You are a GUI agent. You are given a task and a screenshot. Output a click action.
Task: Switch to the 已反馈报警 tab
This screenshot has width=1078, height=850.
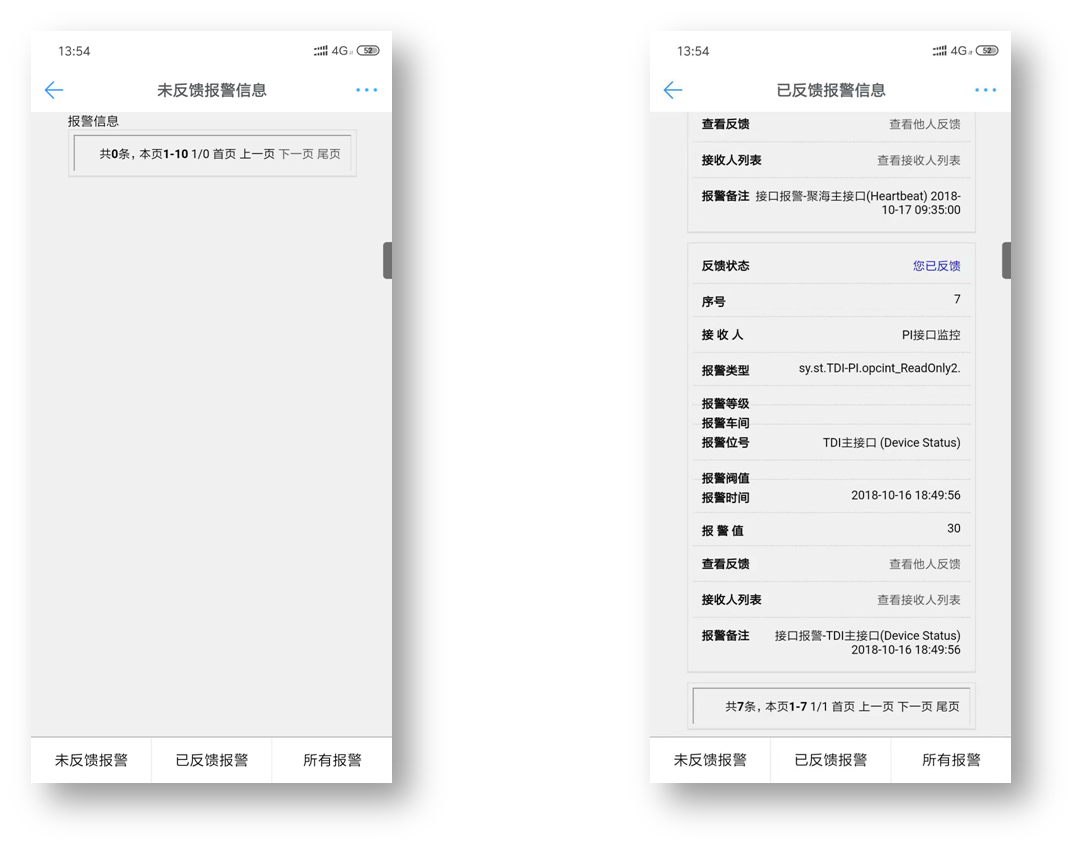(x=211, y=760)
